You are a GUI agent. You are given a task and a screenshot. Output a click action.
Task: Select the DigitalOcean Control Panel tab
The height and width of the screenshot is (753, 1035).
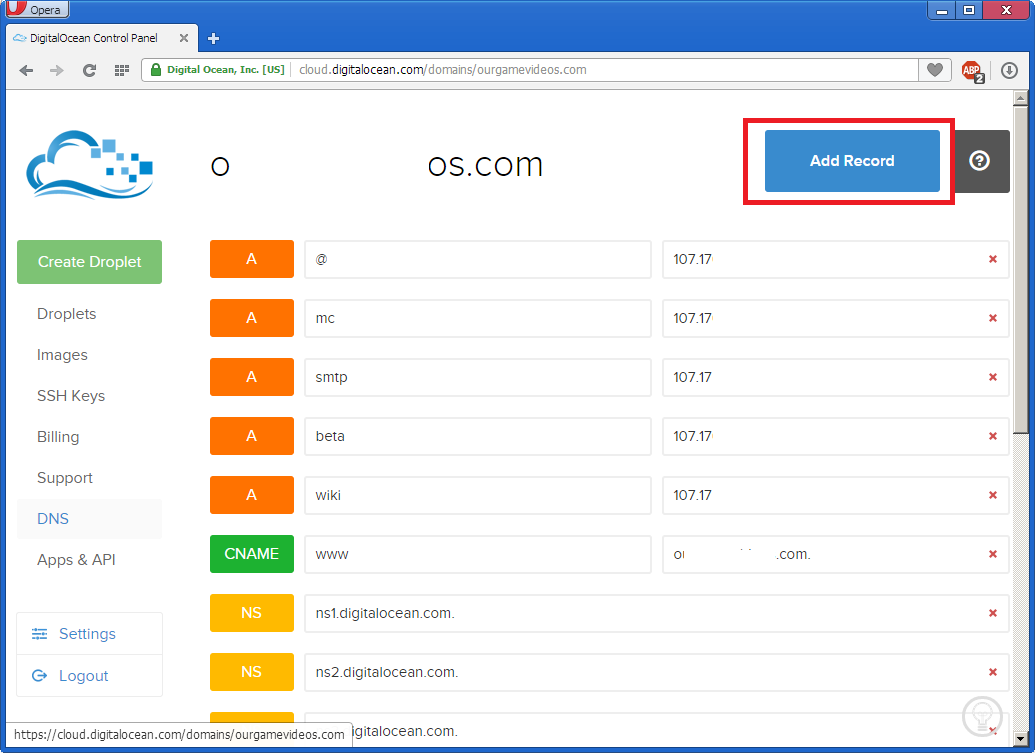[102, 38]
